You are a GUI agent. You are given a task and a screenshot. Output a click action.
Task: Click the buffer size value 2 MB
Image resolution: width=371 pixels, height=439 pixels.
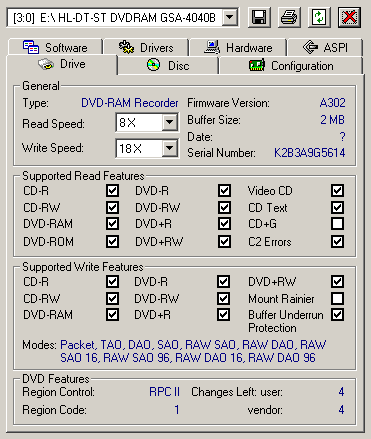coord(332,120)
